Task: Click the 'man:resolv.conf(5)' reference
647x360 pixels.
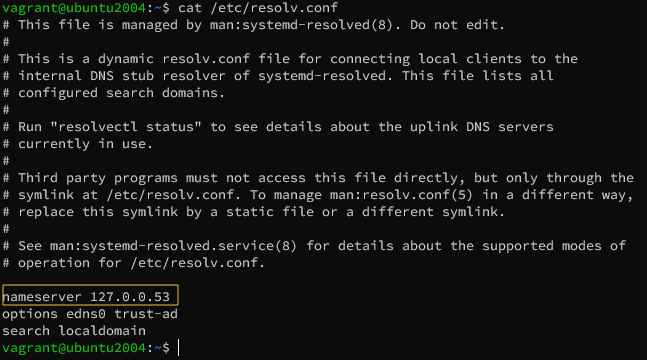Action: click(401, 194)
